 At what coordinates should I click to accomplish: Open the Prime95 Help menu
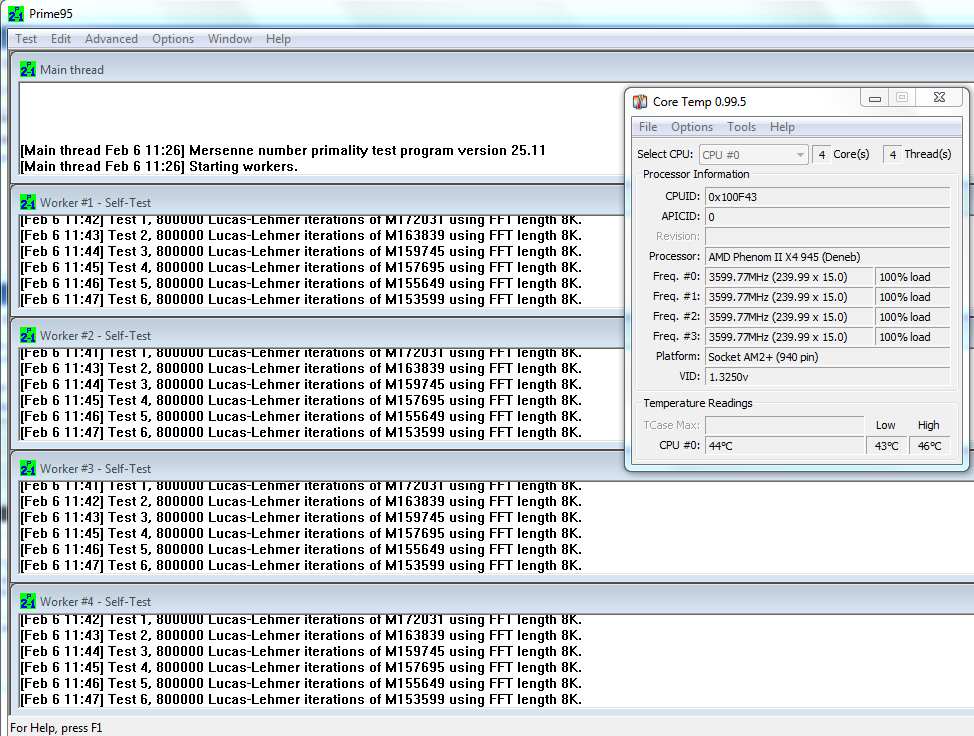coord(278,39)
